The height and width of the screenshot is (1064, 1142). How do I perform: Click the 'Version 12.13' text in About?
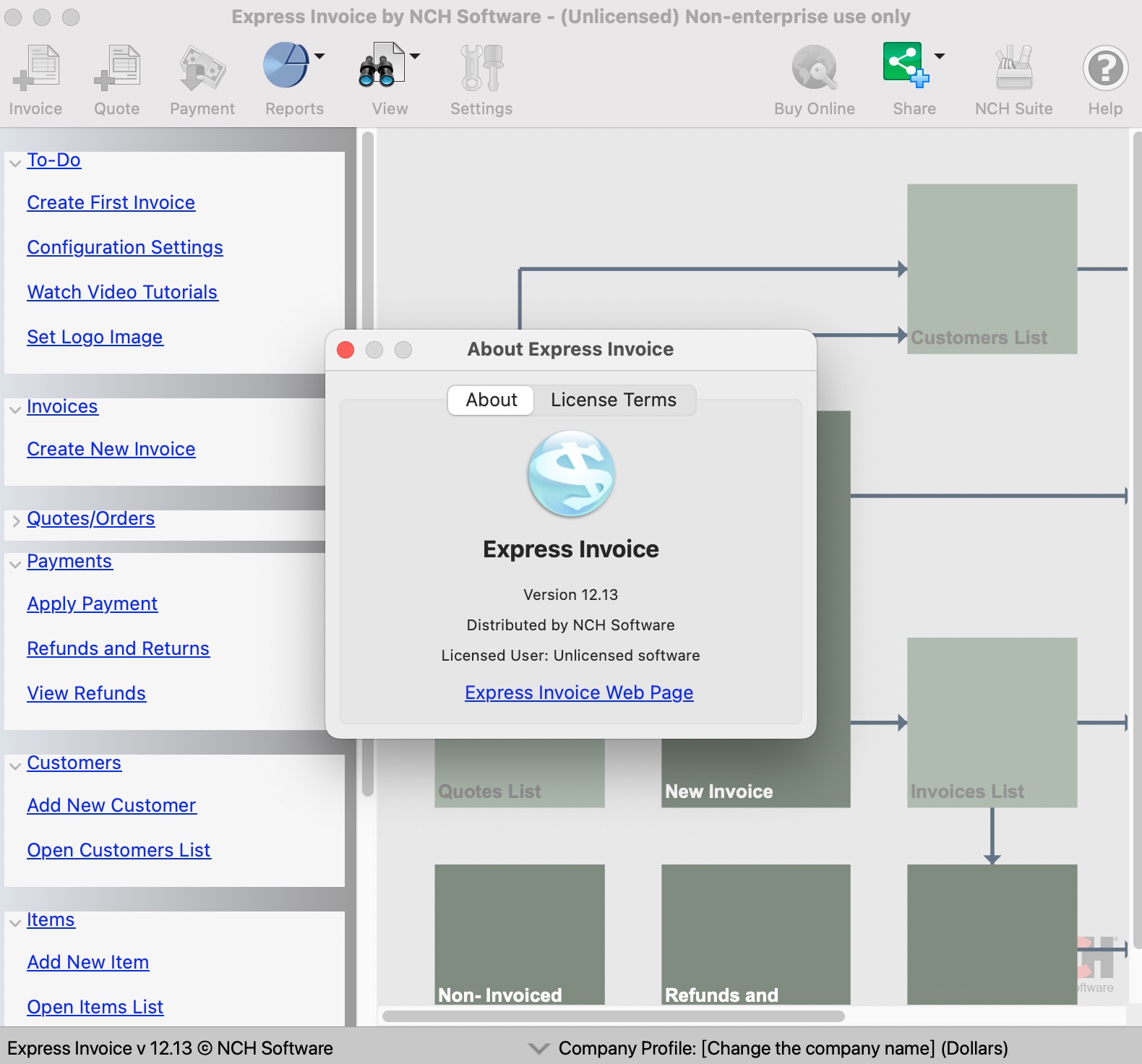click(571, 594)
